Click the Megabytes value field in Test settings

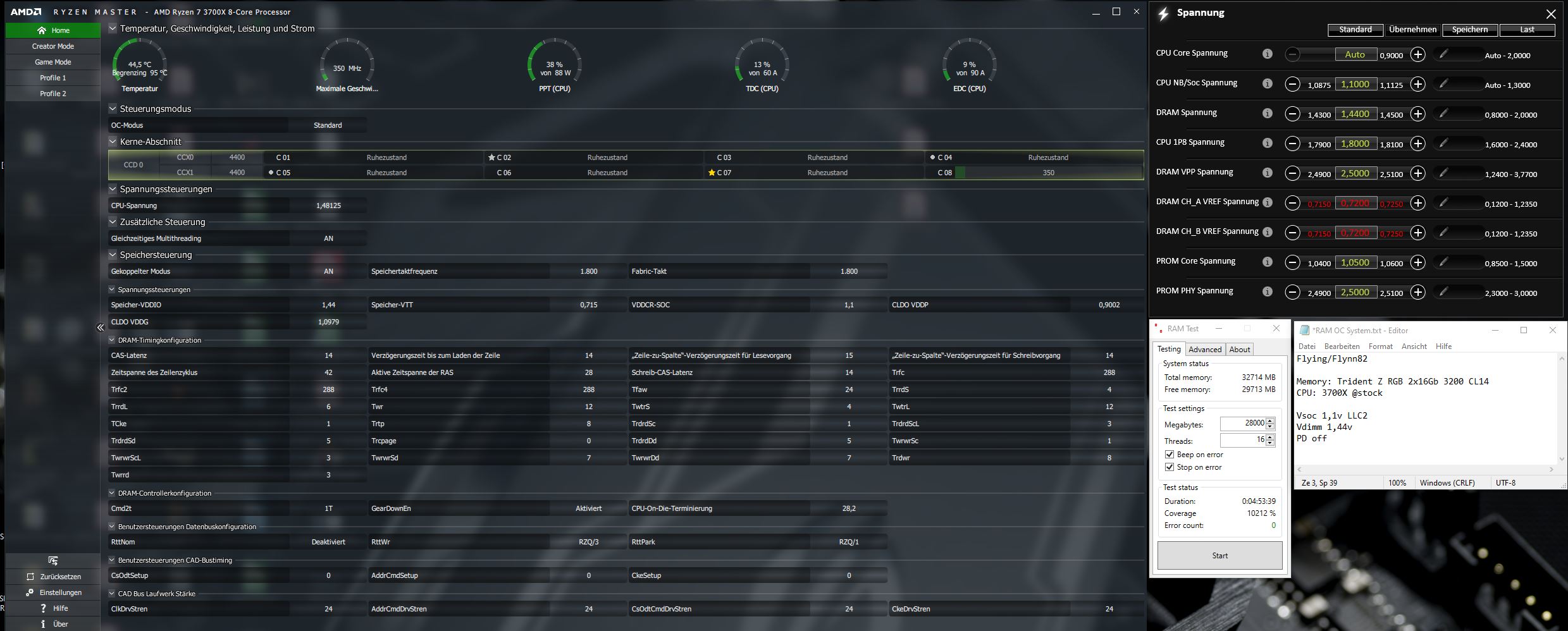[x=1244, y=424]
